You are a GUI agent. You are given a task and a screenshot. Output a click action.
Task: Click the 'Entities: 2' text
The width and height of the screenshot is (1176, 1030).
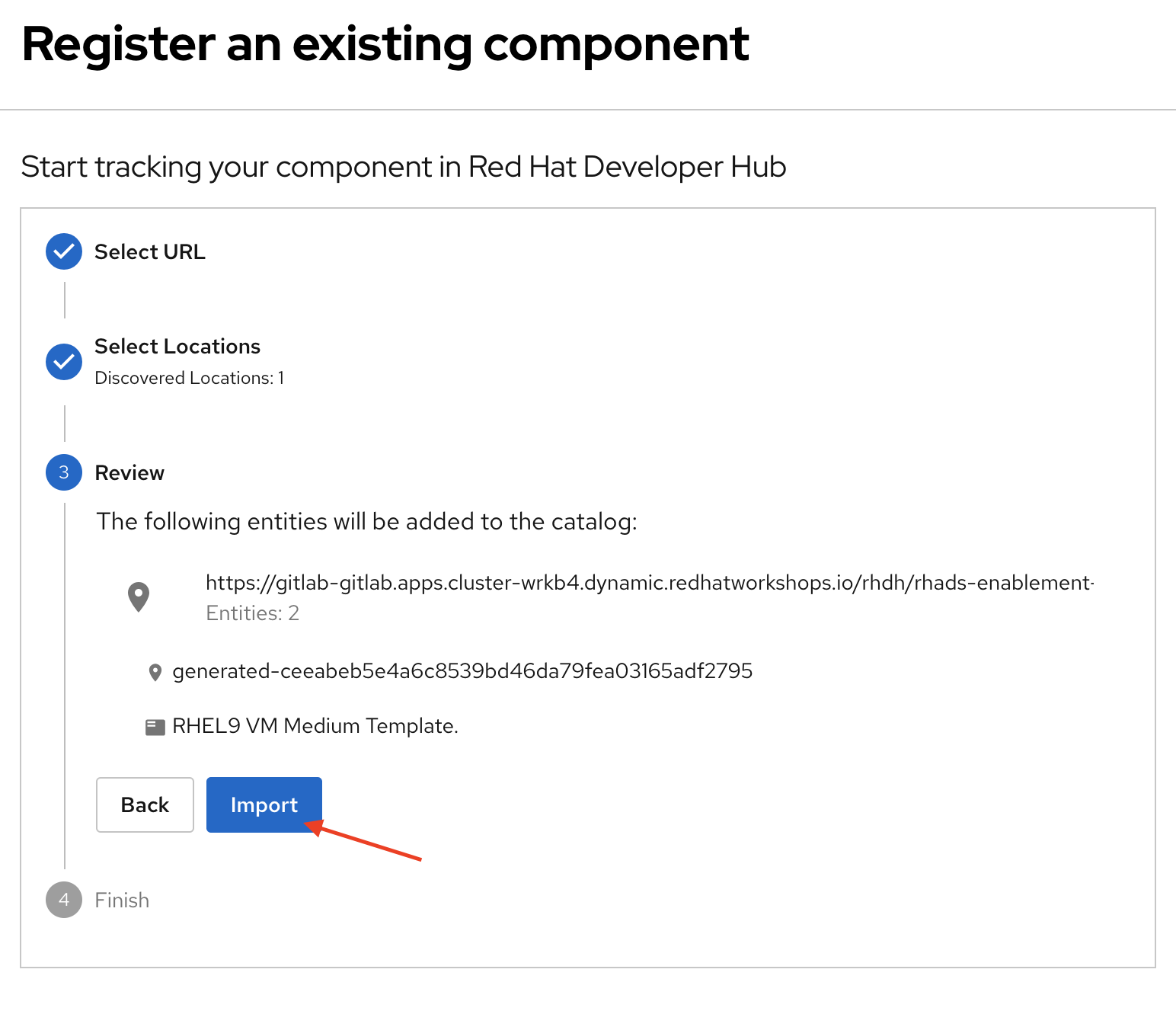pyautogui.click(x=252, y=613)
